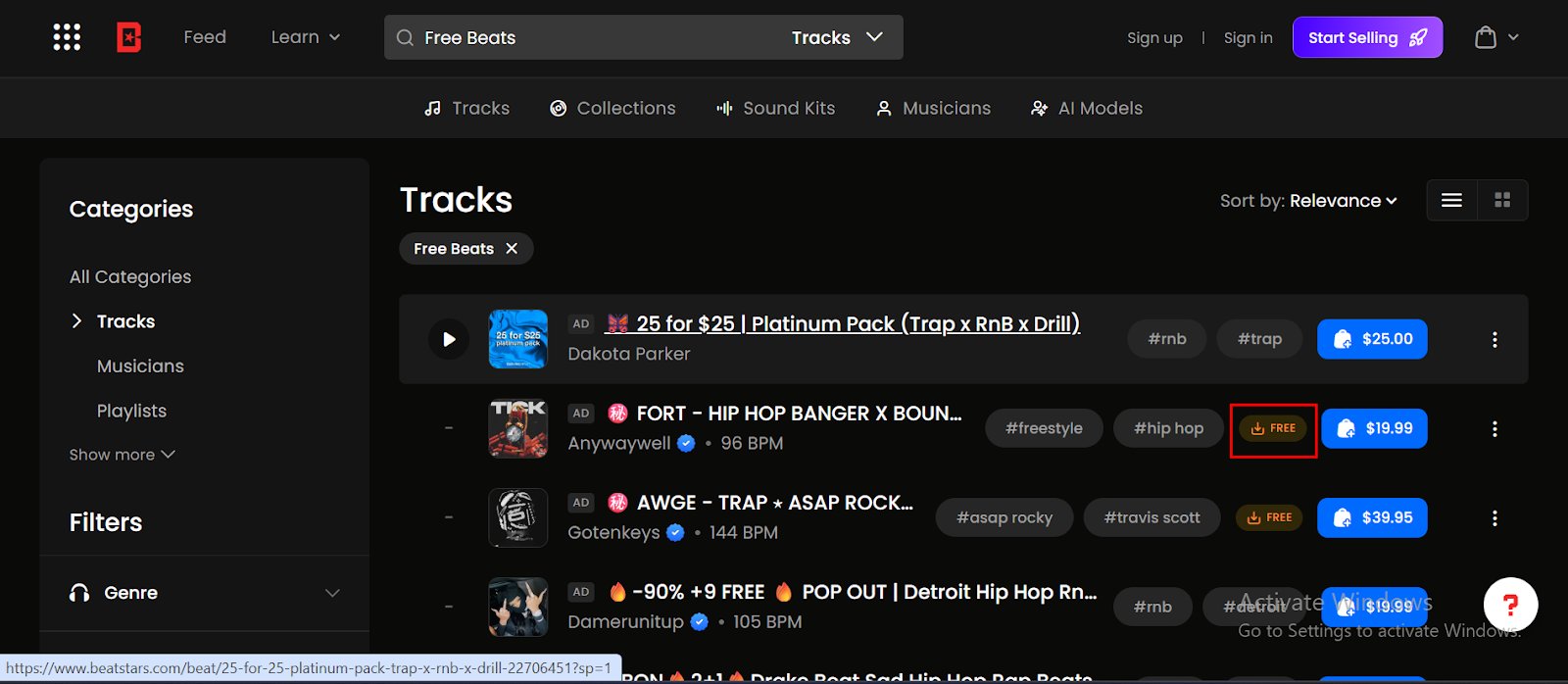Switch to the AI Models tab

tap(1087, 108)
